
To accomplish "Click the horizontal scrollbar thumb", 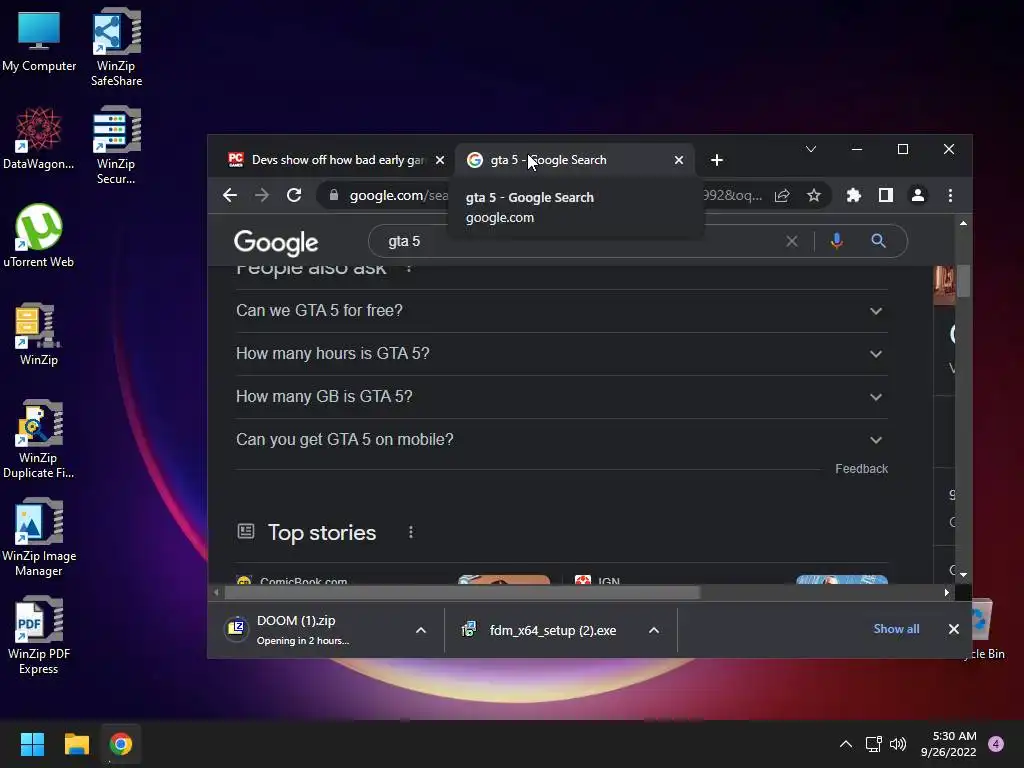I will click(462, 592).
